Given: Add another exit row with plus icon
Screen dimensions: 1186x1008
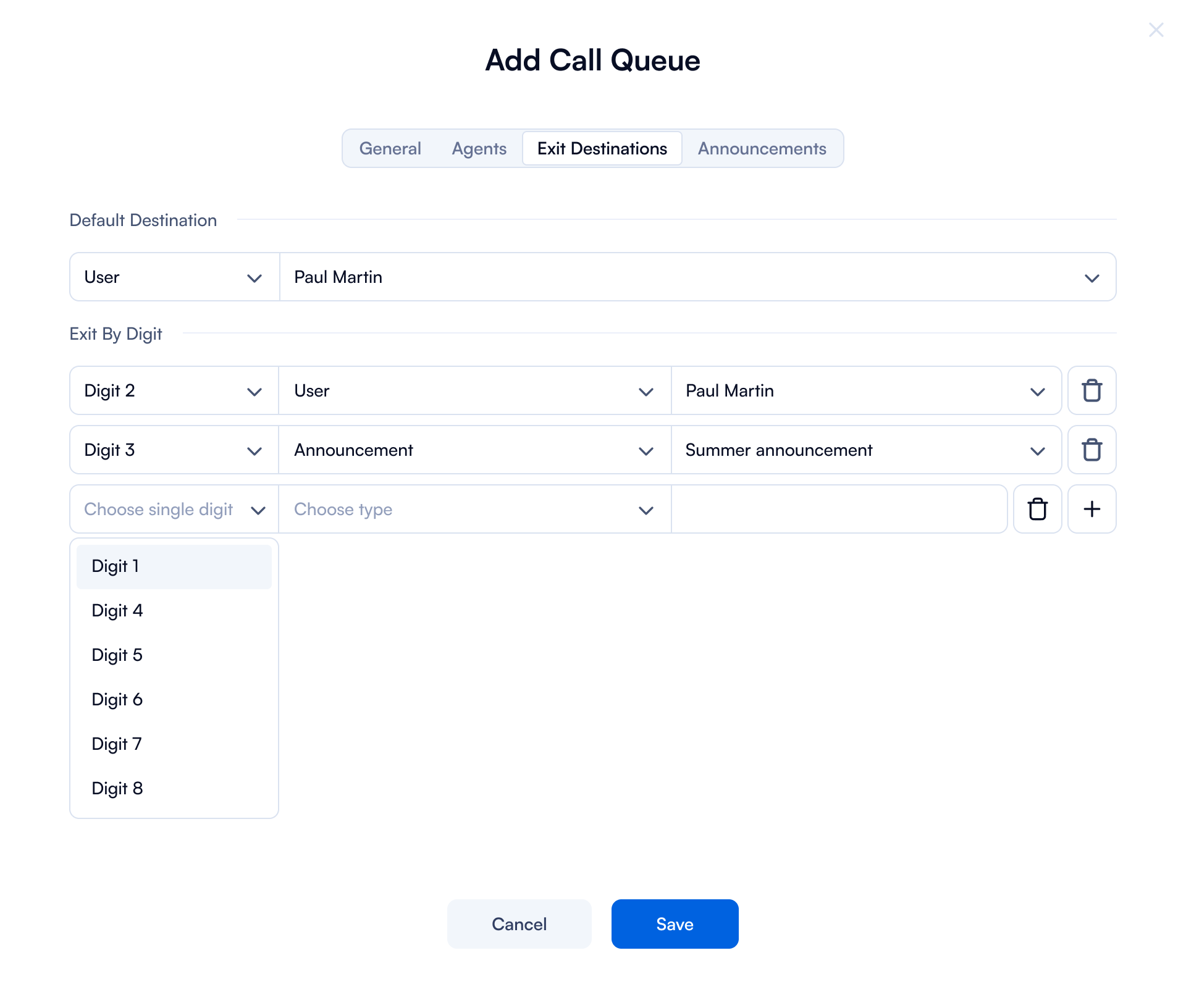Looking at the screenshot, I should pyautogui.click(x=1091, y=509).
